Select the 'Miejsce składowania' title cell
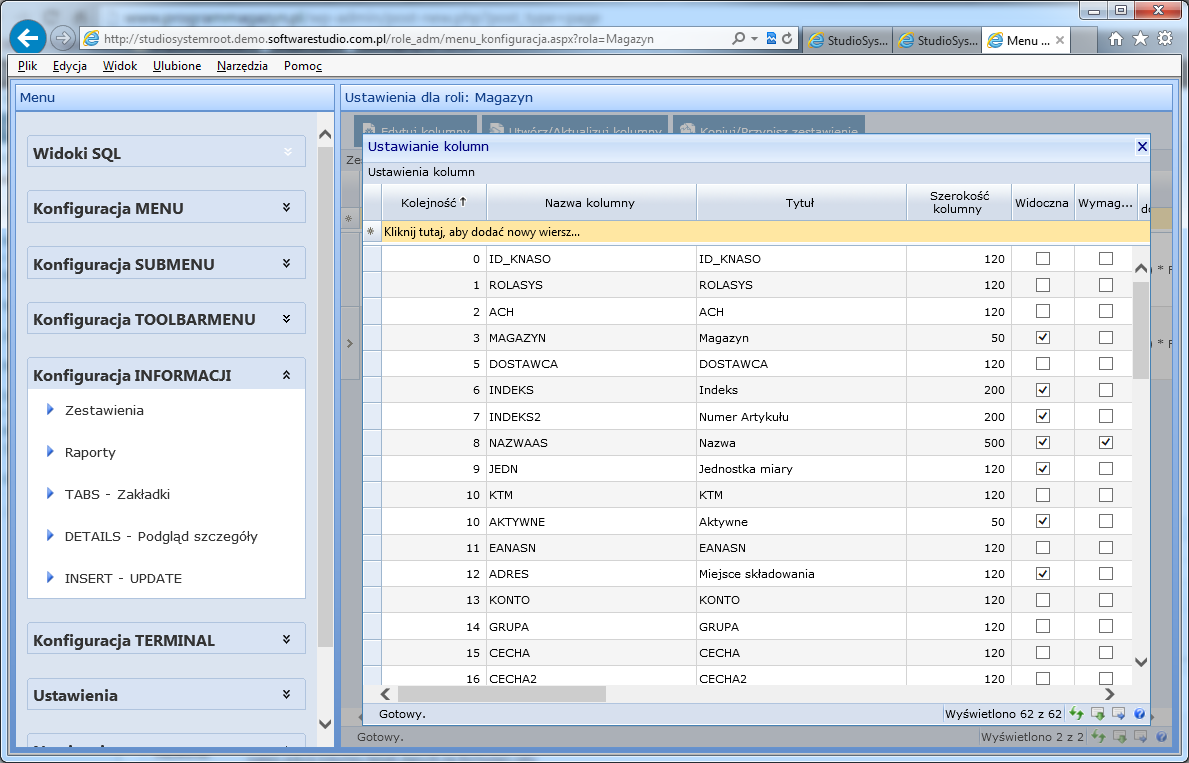Screen dimensions: 1189x763 (801, 574)
